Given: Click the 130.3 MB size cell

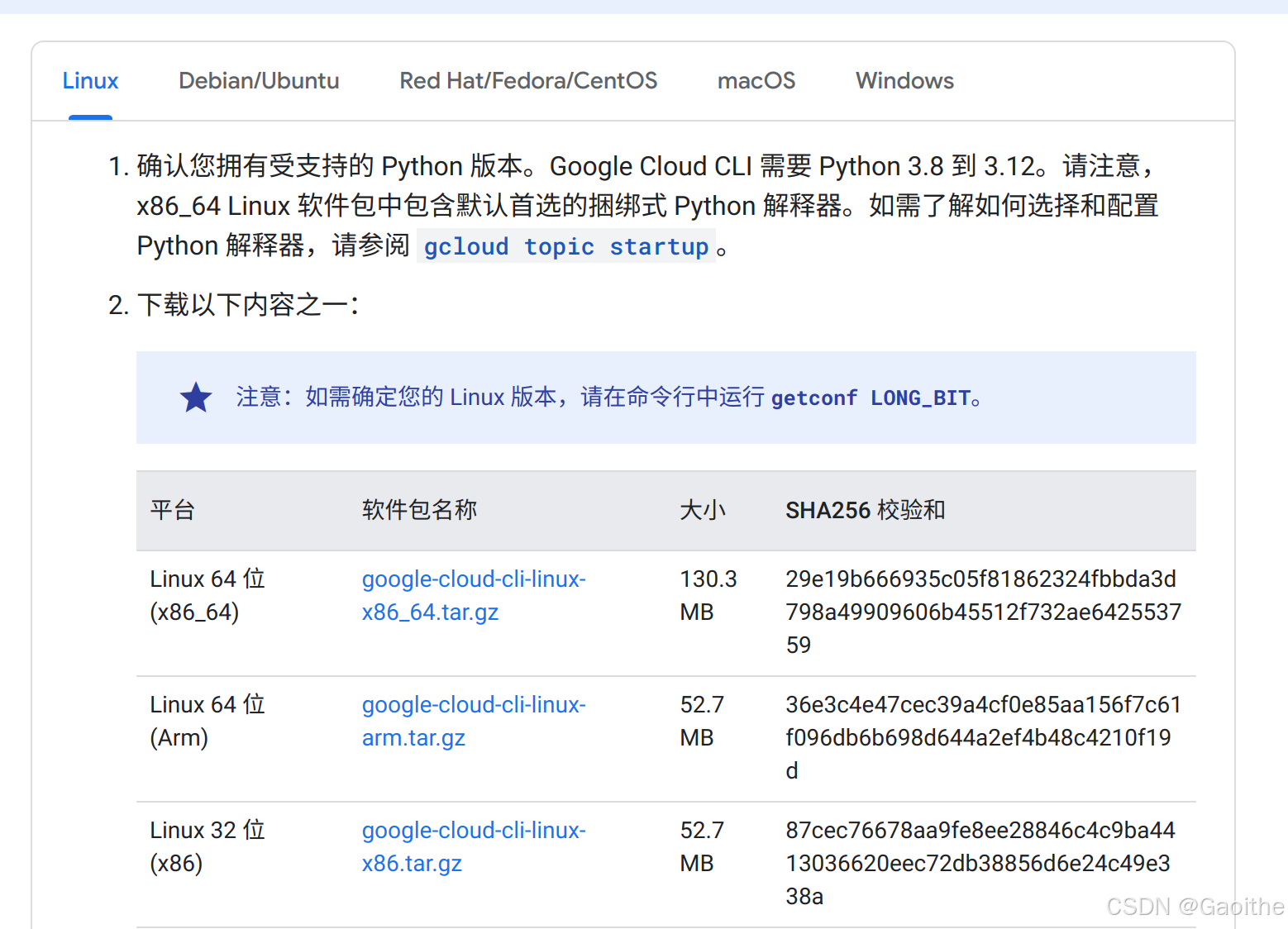Looking at the screenshot, I should (x=708, y=595).
